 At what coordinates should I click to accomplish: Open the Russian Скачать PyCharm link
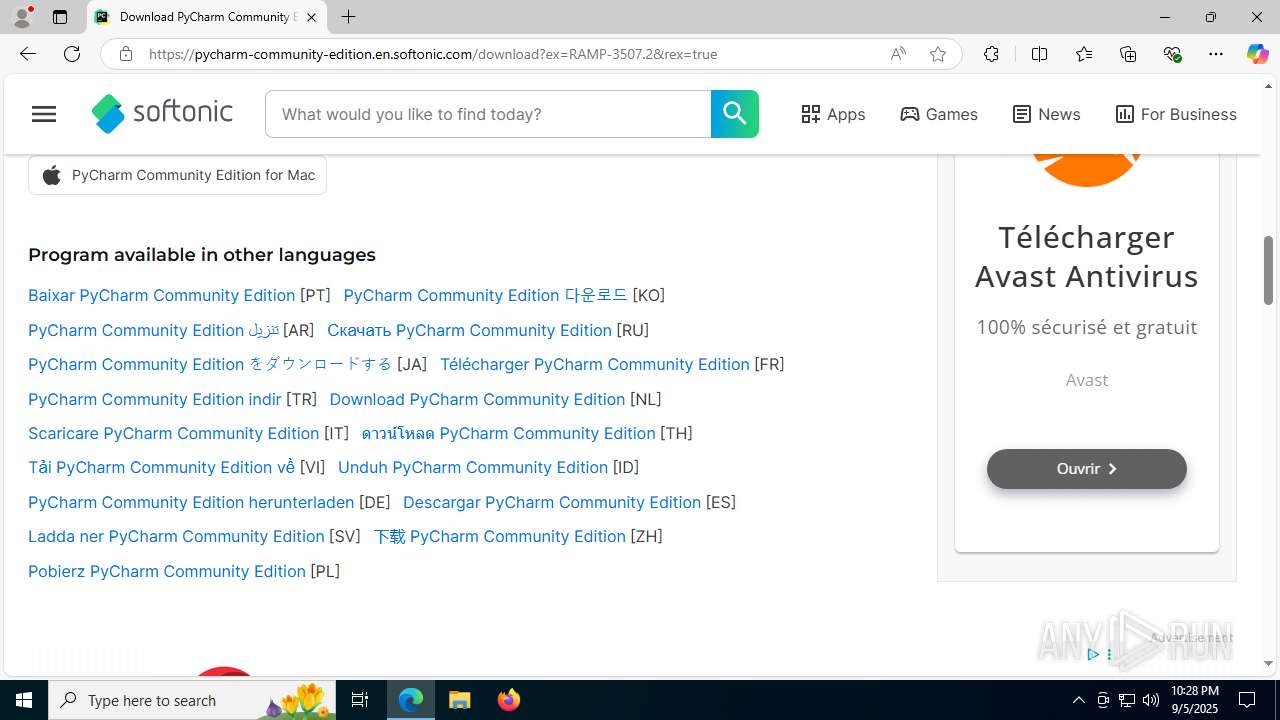click(469, 330)
